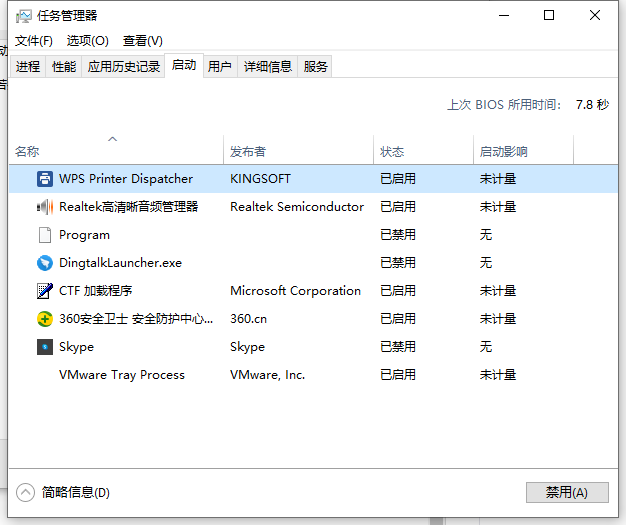The width and height of the screenshot is (626, 525).
Task: Click the Skype startup icon
Action: click(45, 347)
